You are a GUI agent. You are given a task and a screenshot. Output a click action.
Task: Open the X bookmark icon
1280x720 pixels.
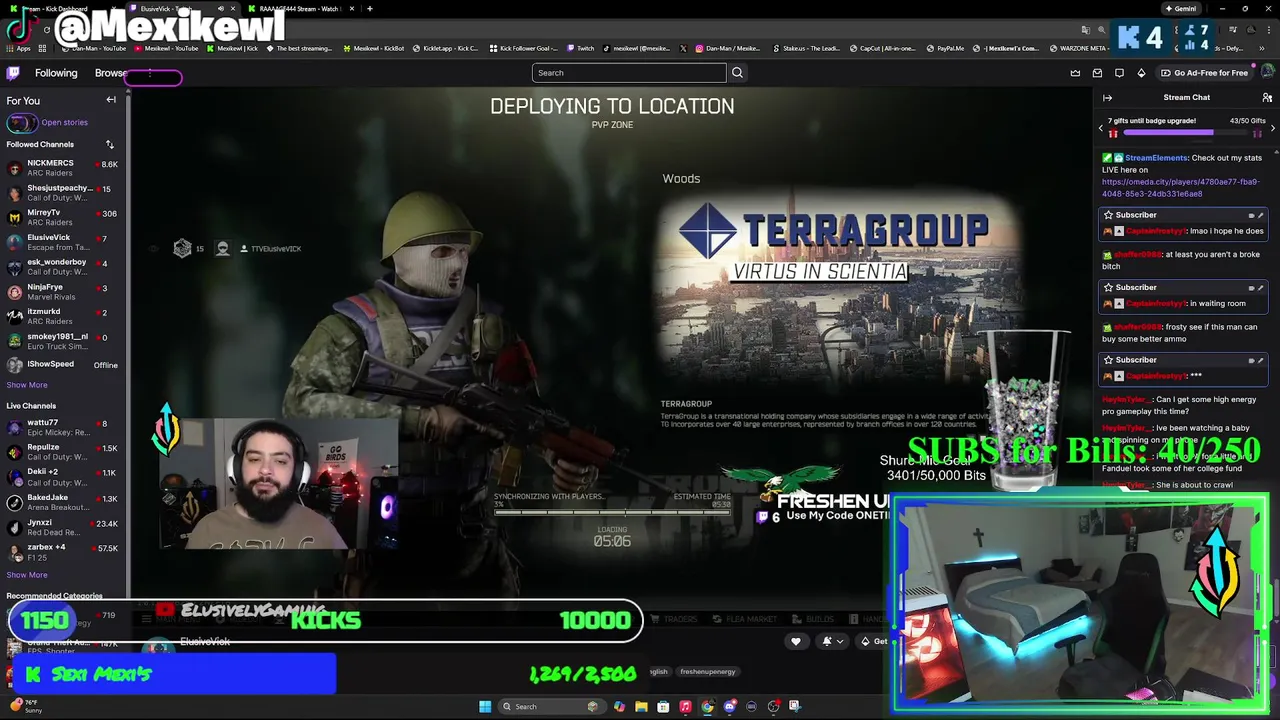point(683,48)
